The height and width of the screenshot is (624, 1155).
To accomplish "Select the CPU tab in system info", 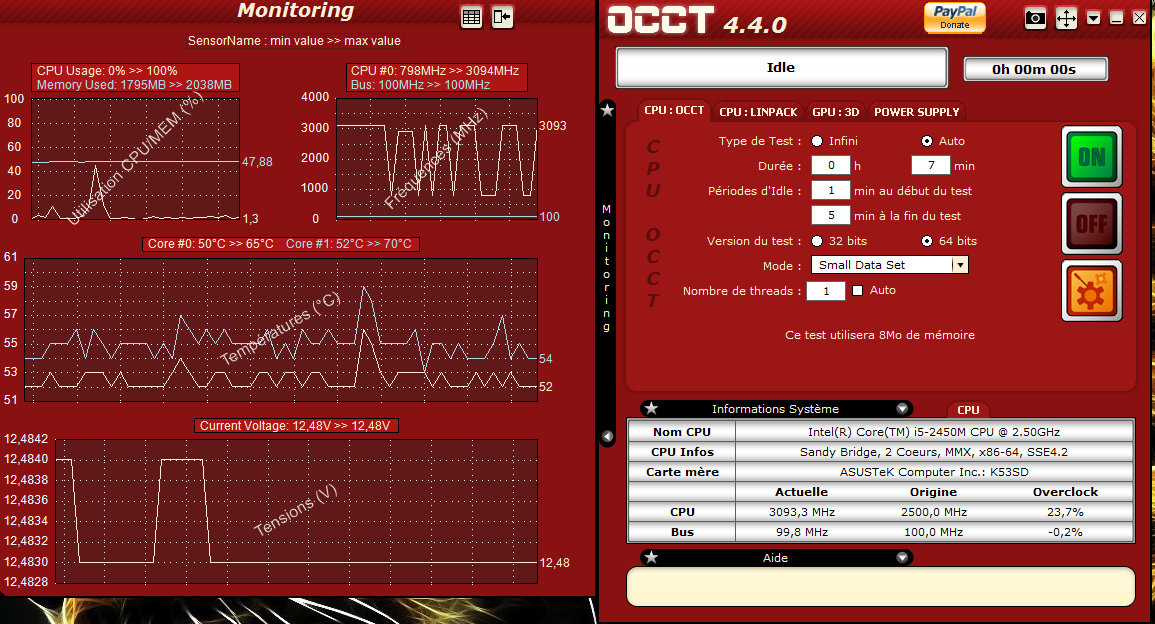I will click(x=968, y=410).
